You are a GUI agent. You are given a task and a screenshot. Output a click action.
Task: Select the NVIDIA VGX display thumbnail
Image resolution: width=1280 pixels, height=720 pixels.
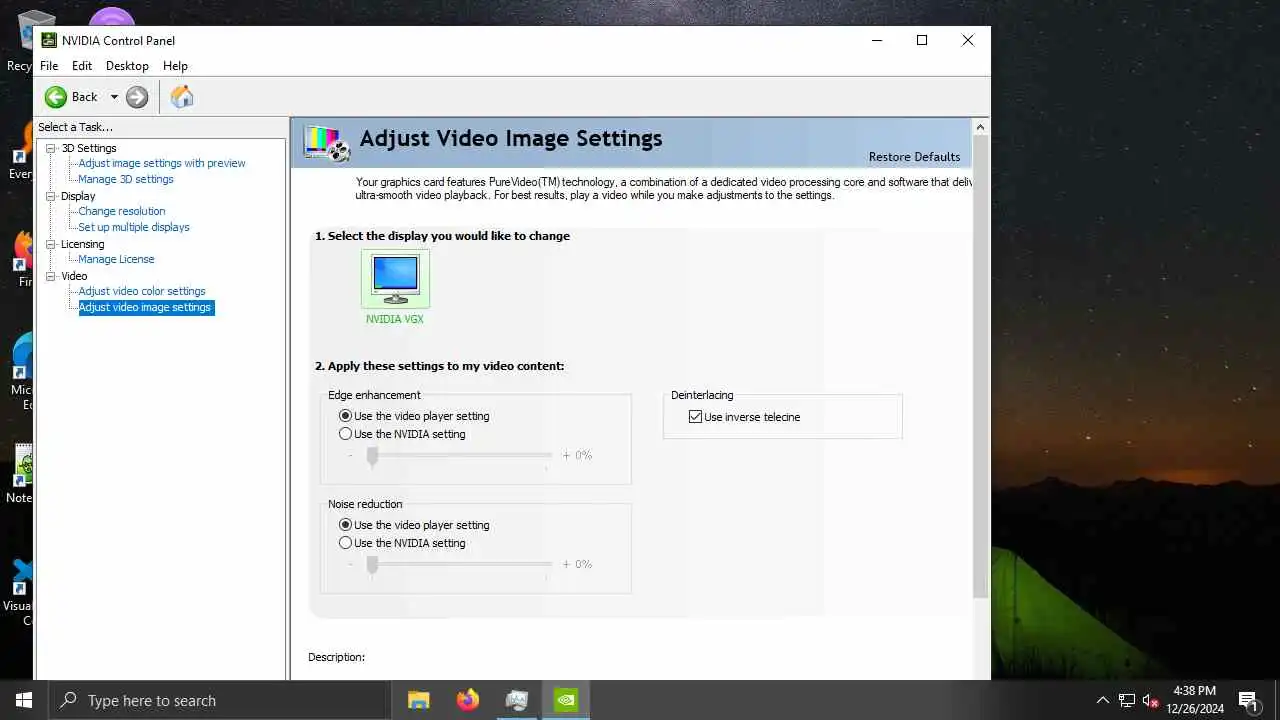[395, 279]
